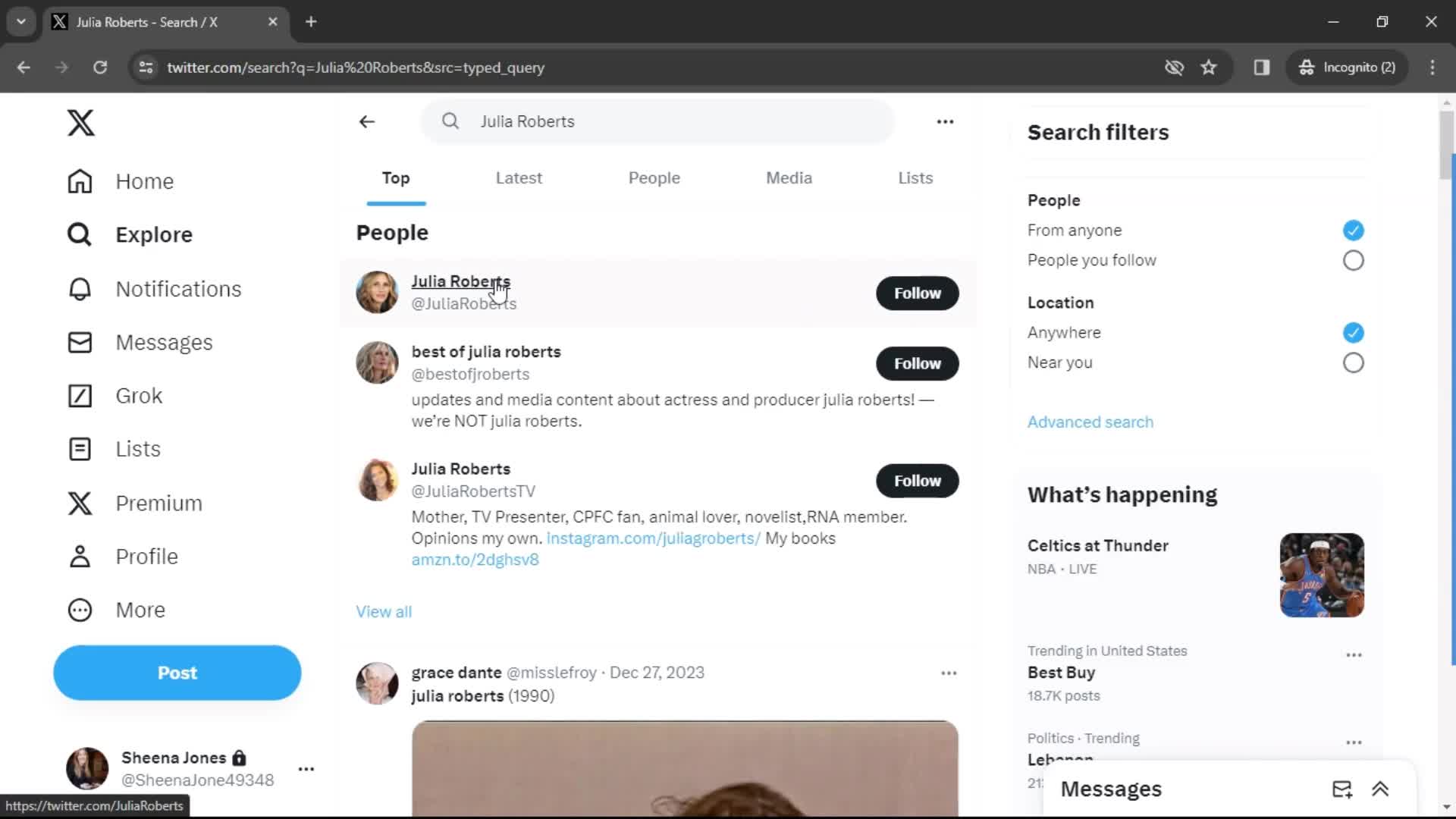Screen dimensions: 1456x819
Task: Open the Advanced search link
Action: click(x=1090, y=421)
